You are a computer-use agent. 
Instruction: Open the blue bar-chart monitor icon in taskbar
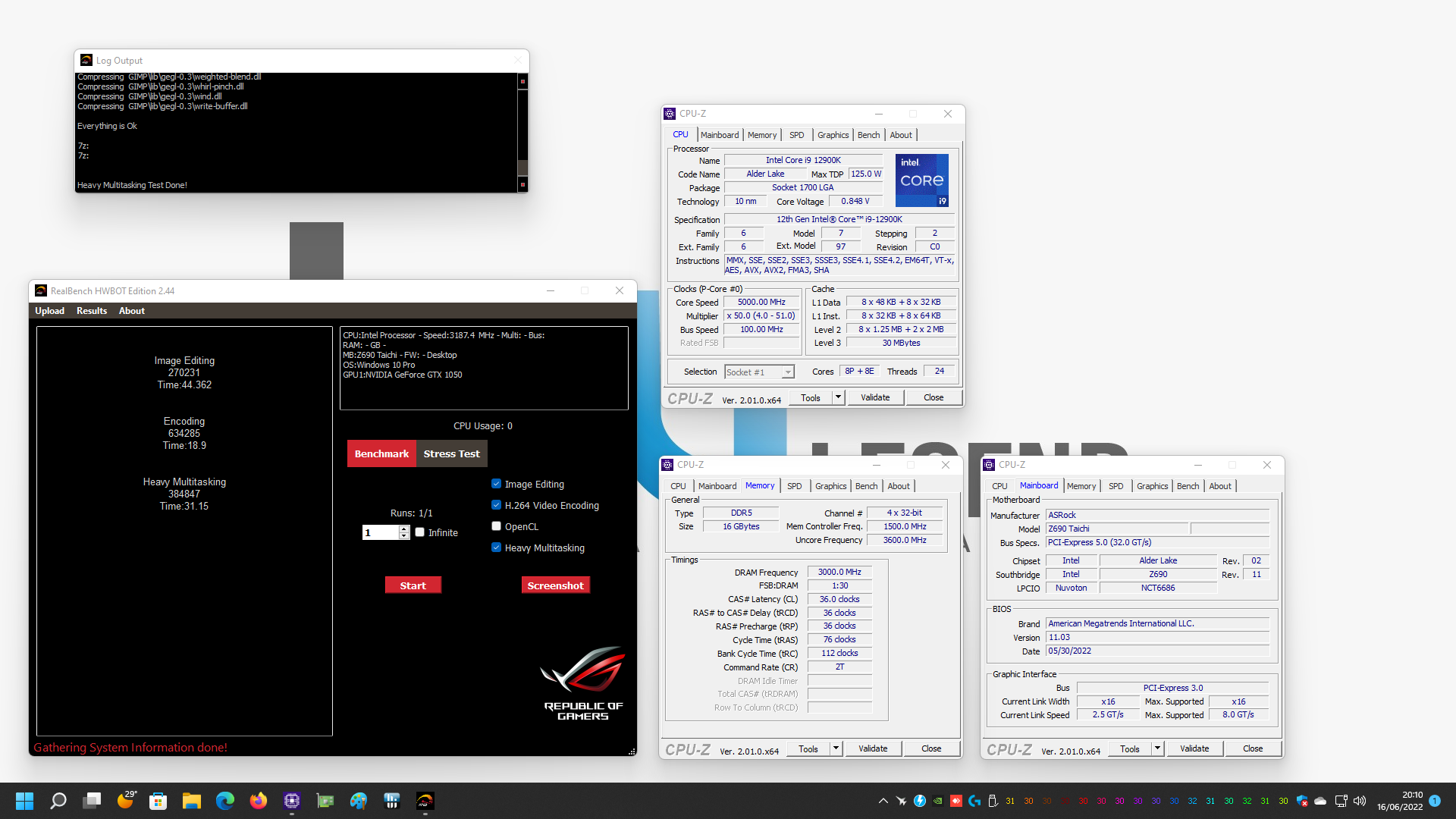392,801
